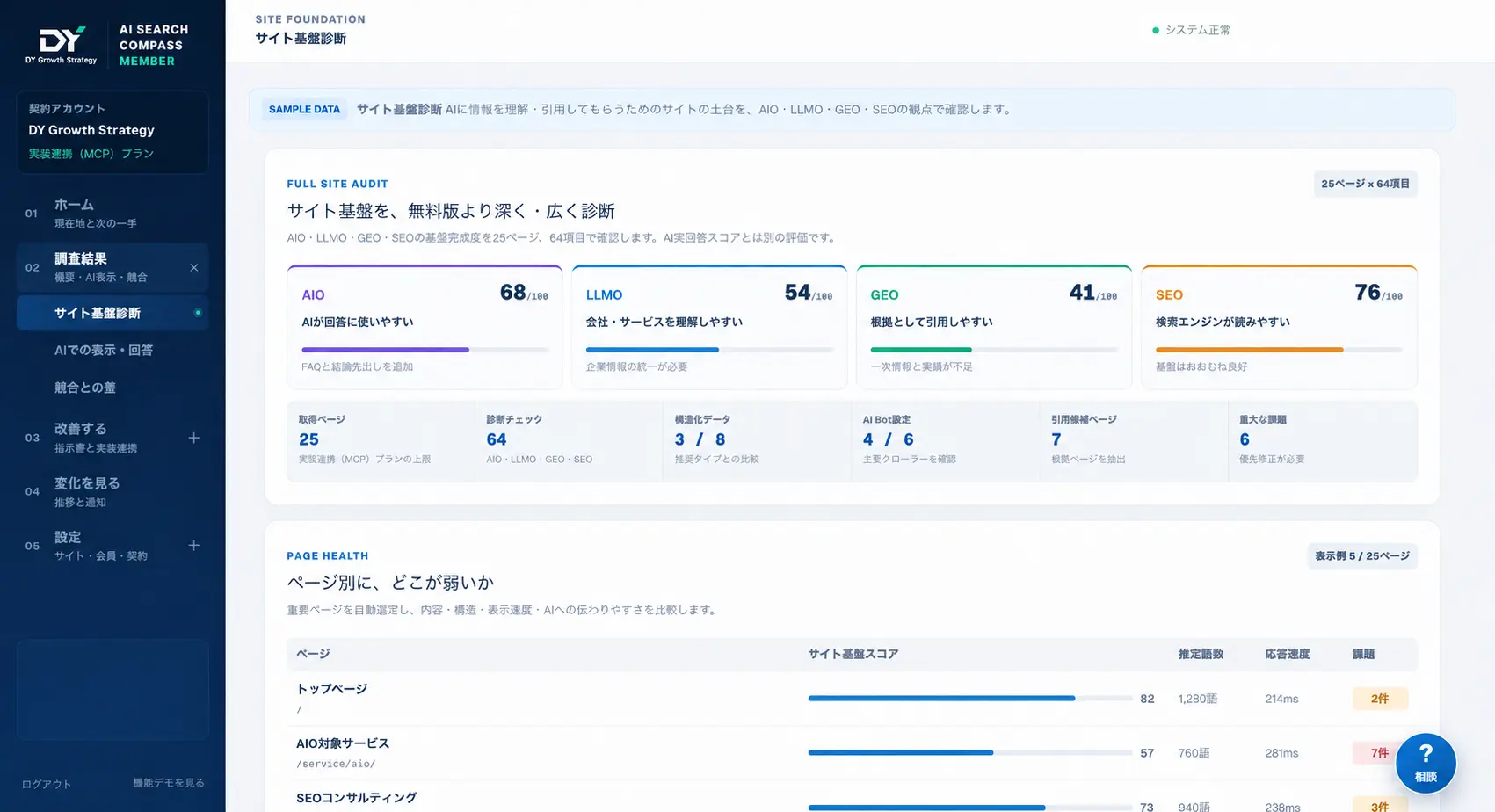The image size is (1495, 812).
Task: Open the AIO 68/100 score card
Action: pyautogui.click(x=425, y=327)
